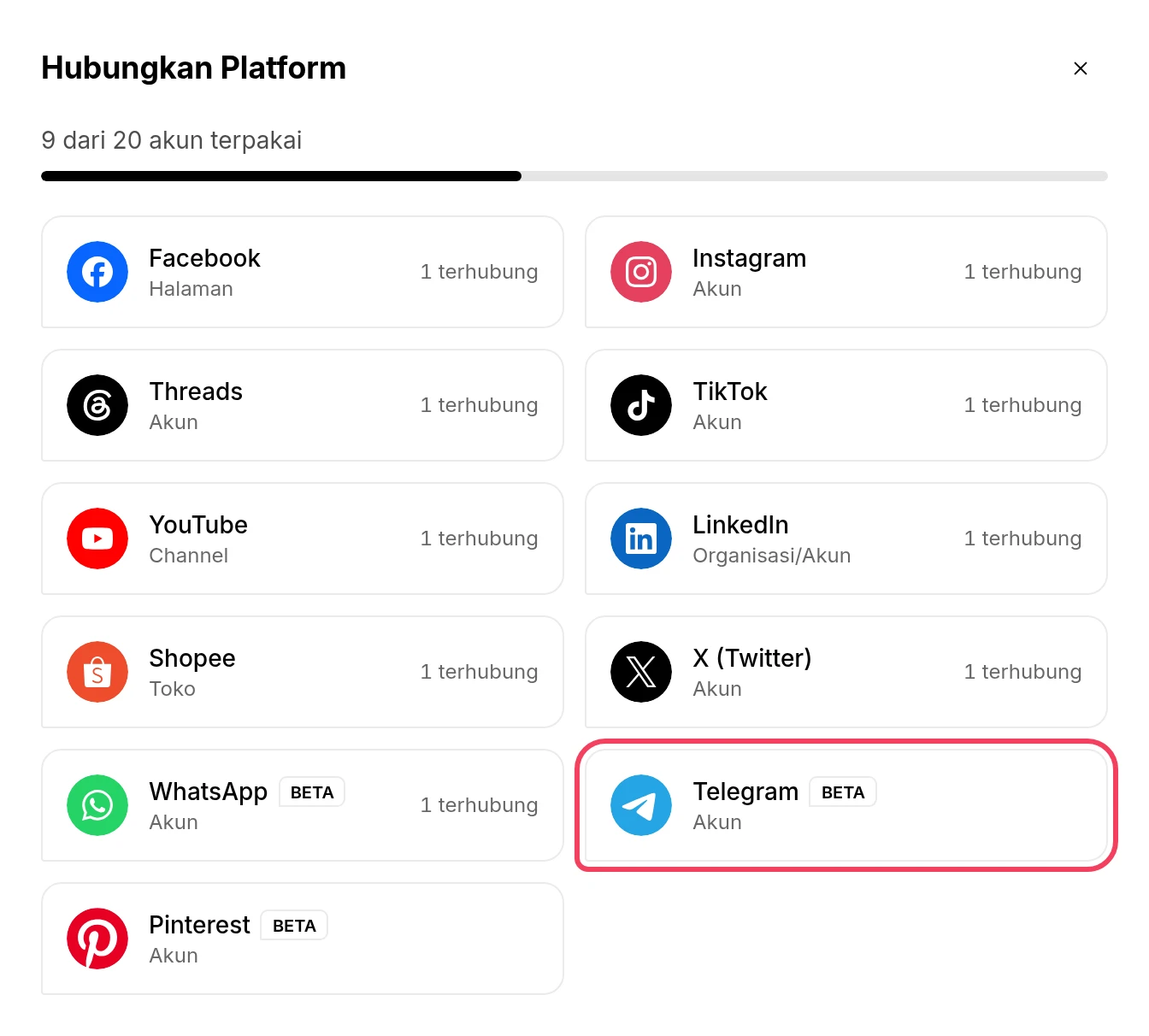This screenshot has height=1036, width=1149.
Task: Click the 'Organisasi/Akun' subtitle under LinkedIn
Action: pos(771,556)
